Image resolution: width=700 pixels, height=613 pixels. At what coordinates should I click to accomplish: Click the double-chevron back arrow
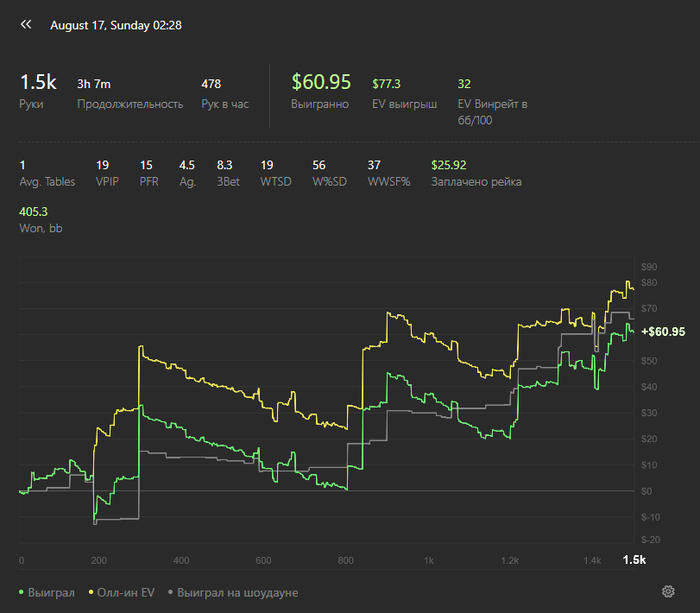[26, 24]
